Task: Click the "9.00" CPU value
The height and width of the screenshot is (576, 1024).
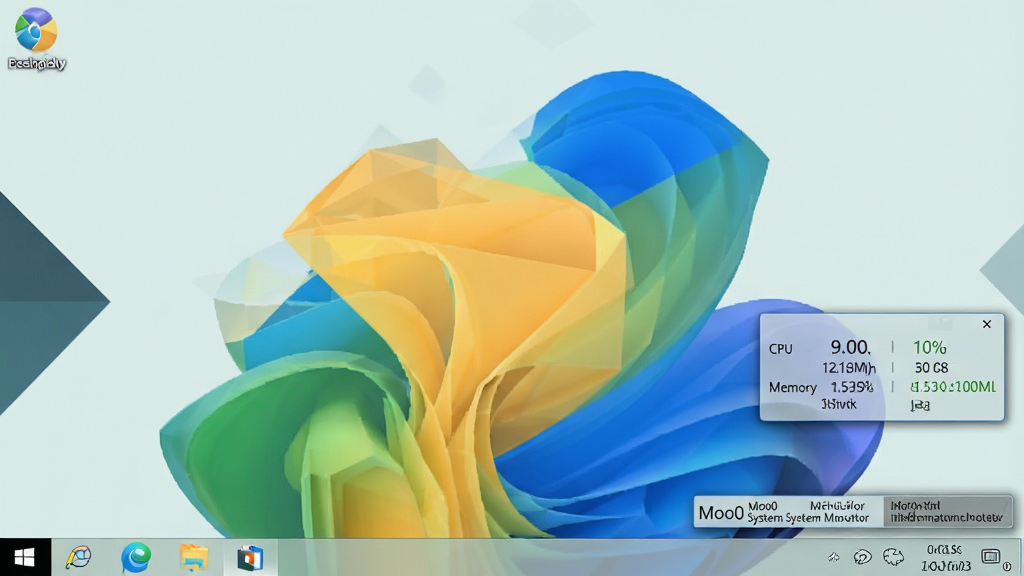Action: 850,347
